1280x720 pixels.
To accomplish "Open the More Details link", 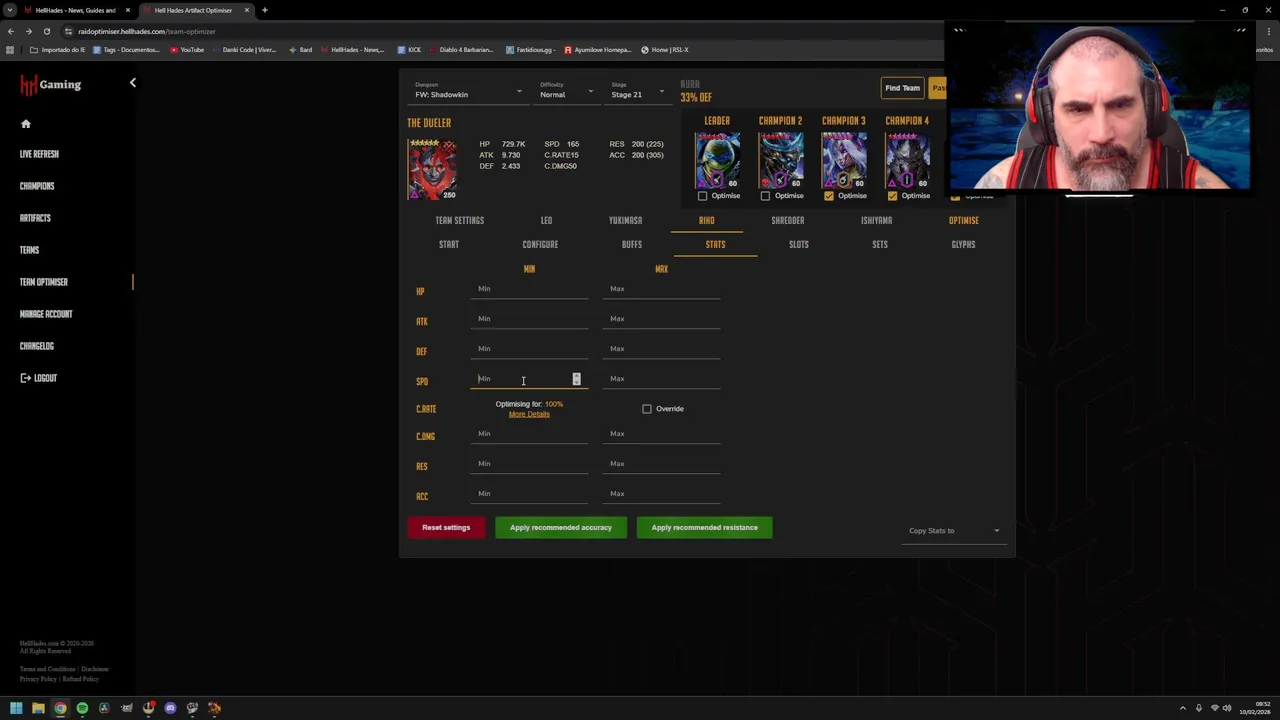I will point(529,414).
